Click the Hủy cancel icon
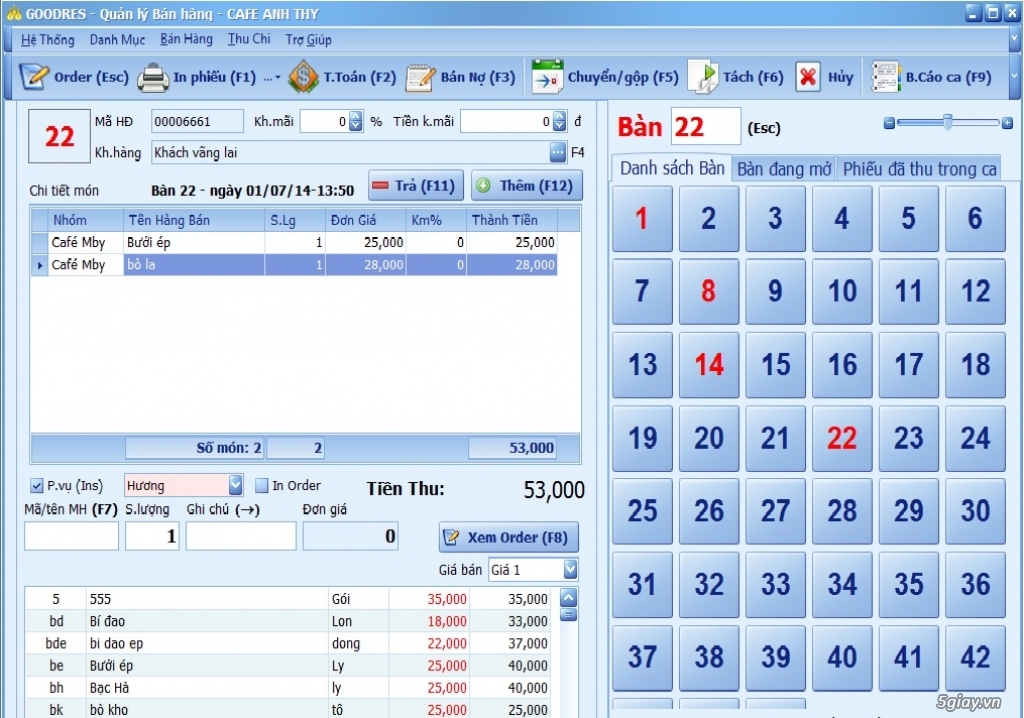This screenshot has width=1024, height=718. 808,77
